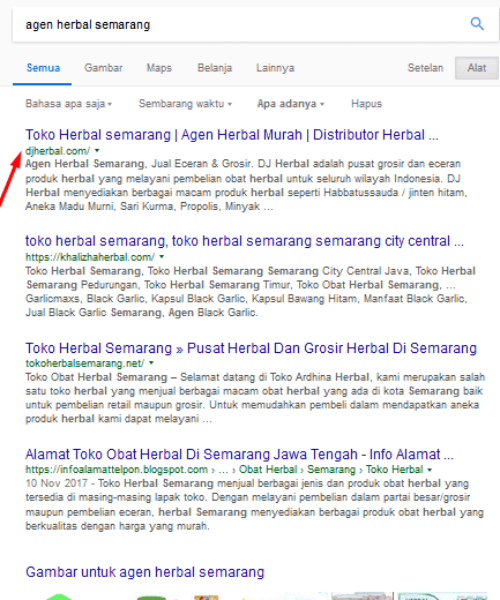This screenshot has width=500, height=600.
Task: Select the Semua tab
Action: 43,68
